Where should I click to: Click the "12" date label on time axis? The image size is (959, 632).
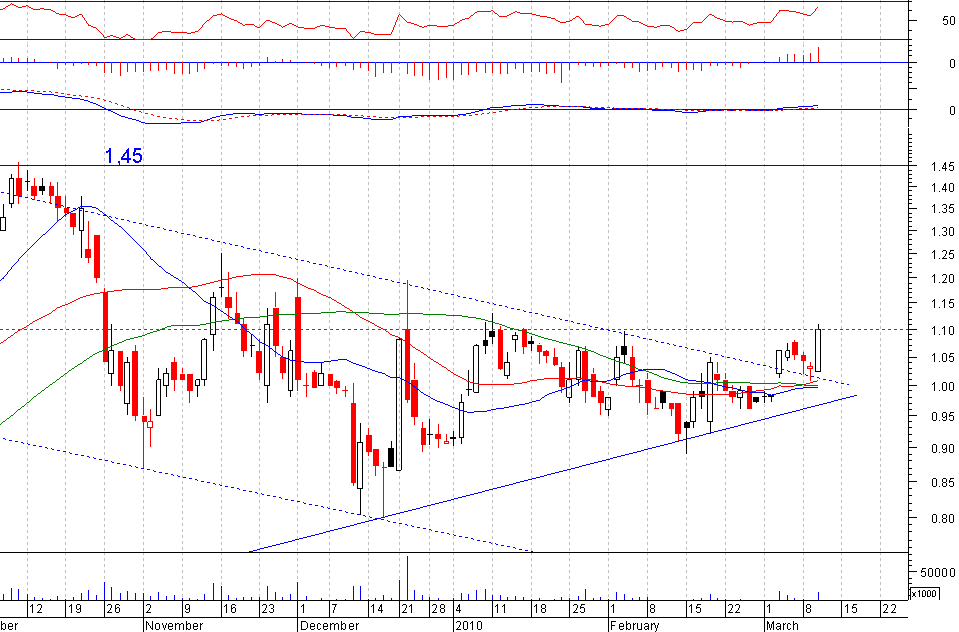(36, 609)
